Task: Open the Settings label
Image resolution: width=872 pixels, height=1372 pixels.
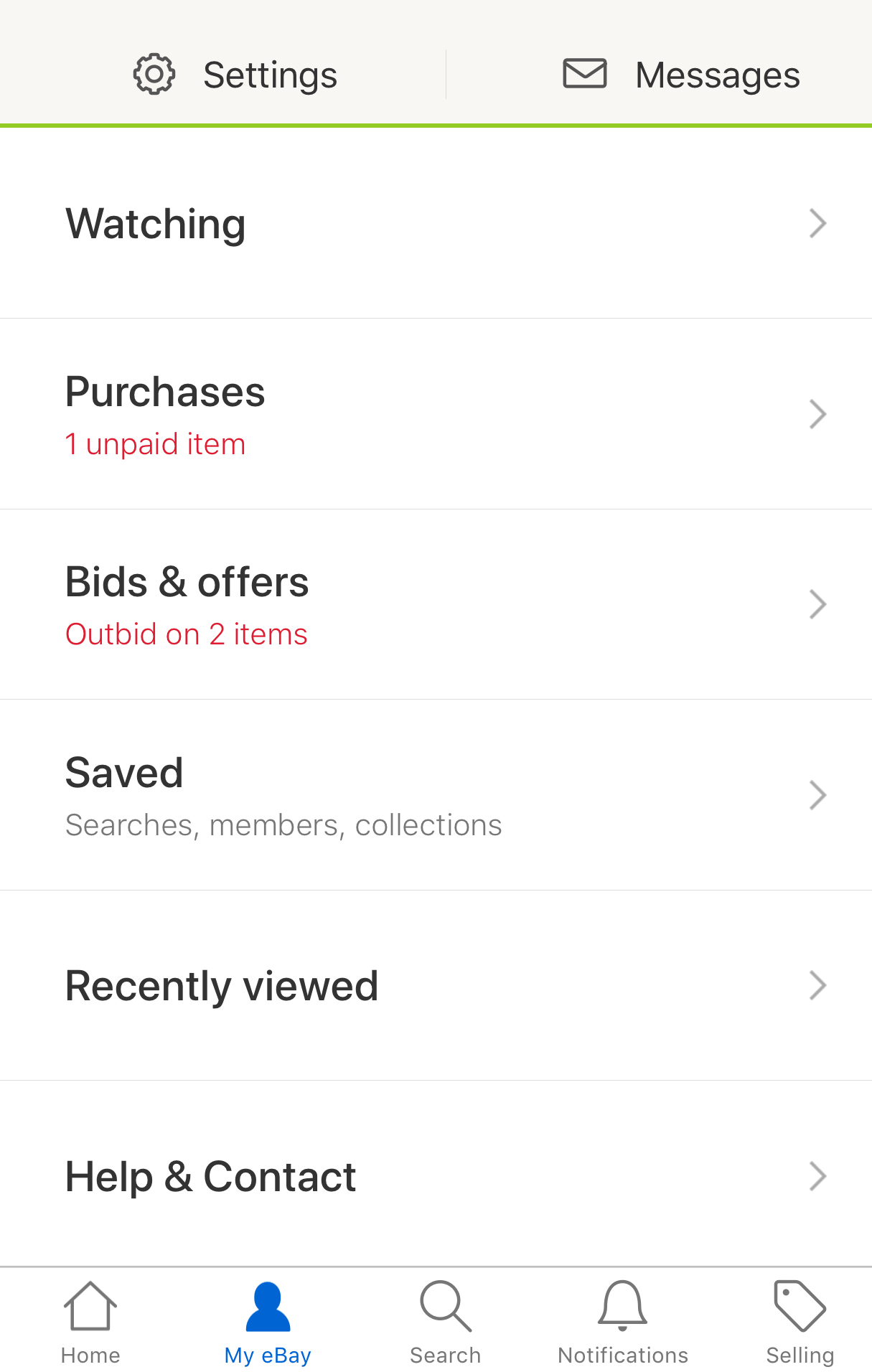Action: [x=270, y=75]
